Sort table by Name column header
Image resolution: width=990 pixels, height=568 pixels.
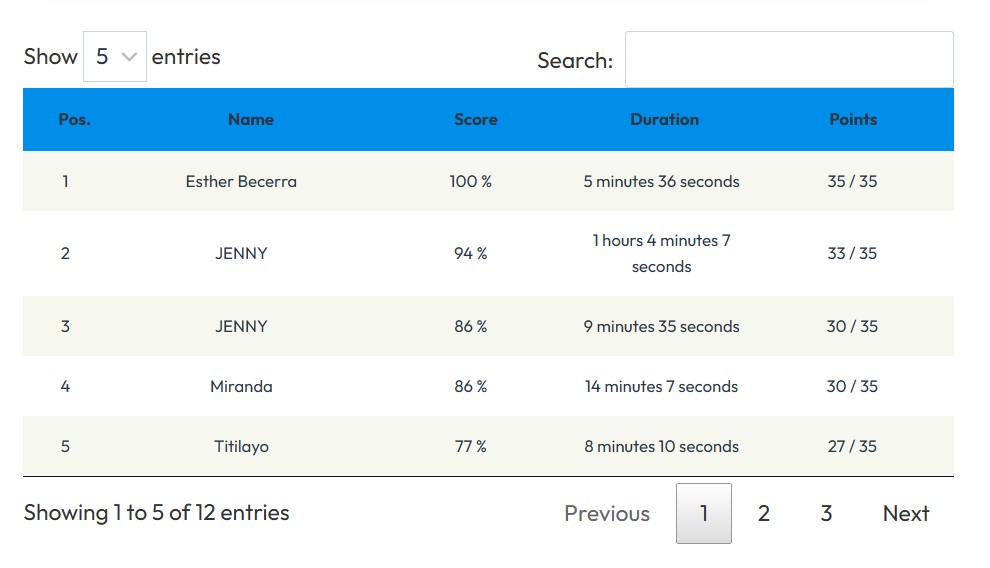250,119
